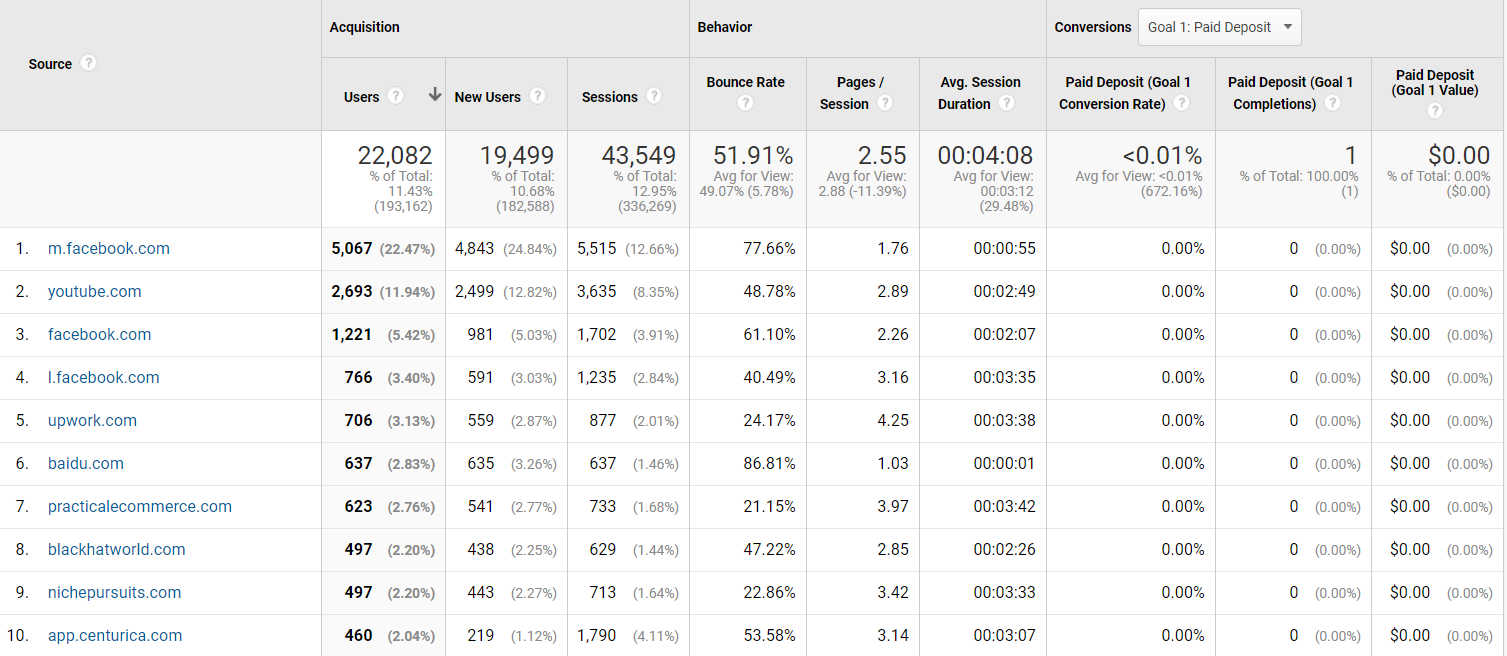Image resolution: width=1507 pixels, height=656 pixels.
Task: Select facebook.com users value 1,221
Action: 352,335
